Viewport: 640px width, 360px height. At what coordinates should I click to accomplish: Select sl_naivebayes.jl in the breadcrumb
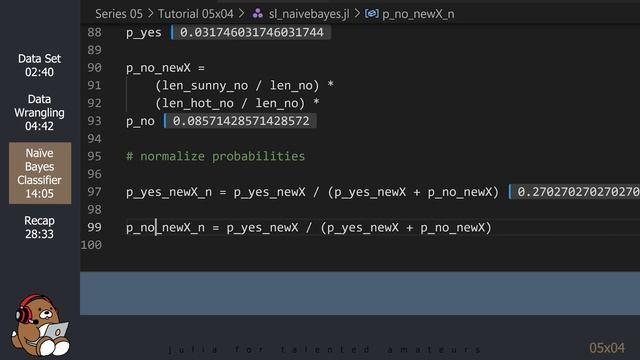point(309,14)
